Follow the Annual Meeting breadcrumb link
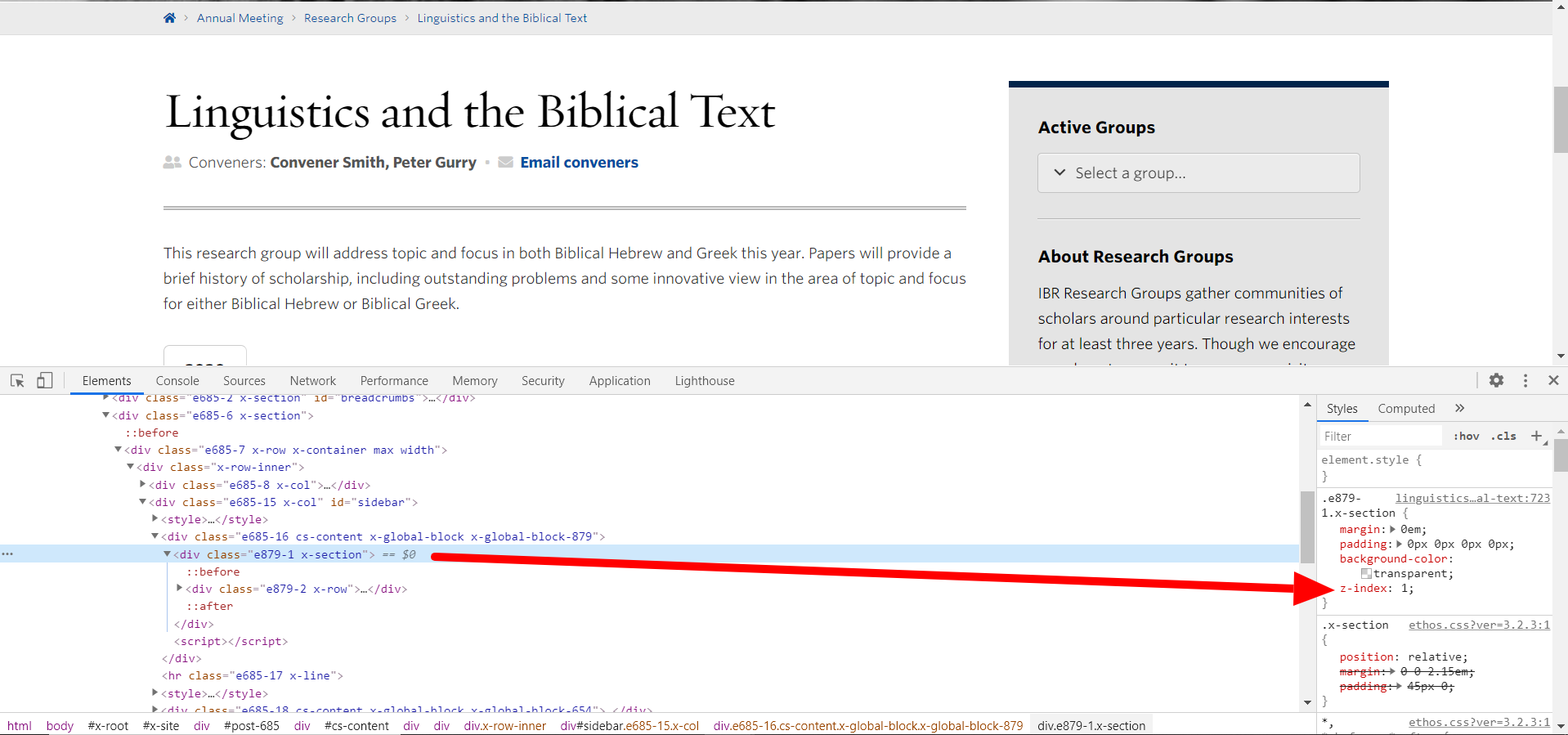The width and height of the screenshot is (1568, 735). pyautogui.click(x=240, y=18)
